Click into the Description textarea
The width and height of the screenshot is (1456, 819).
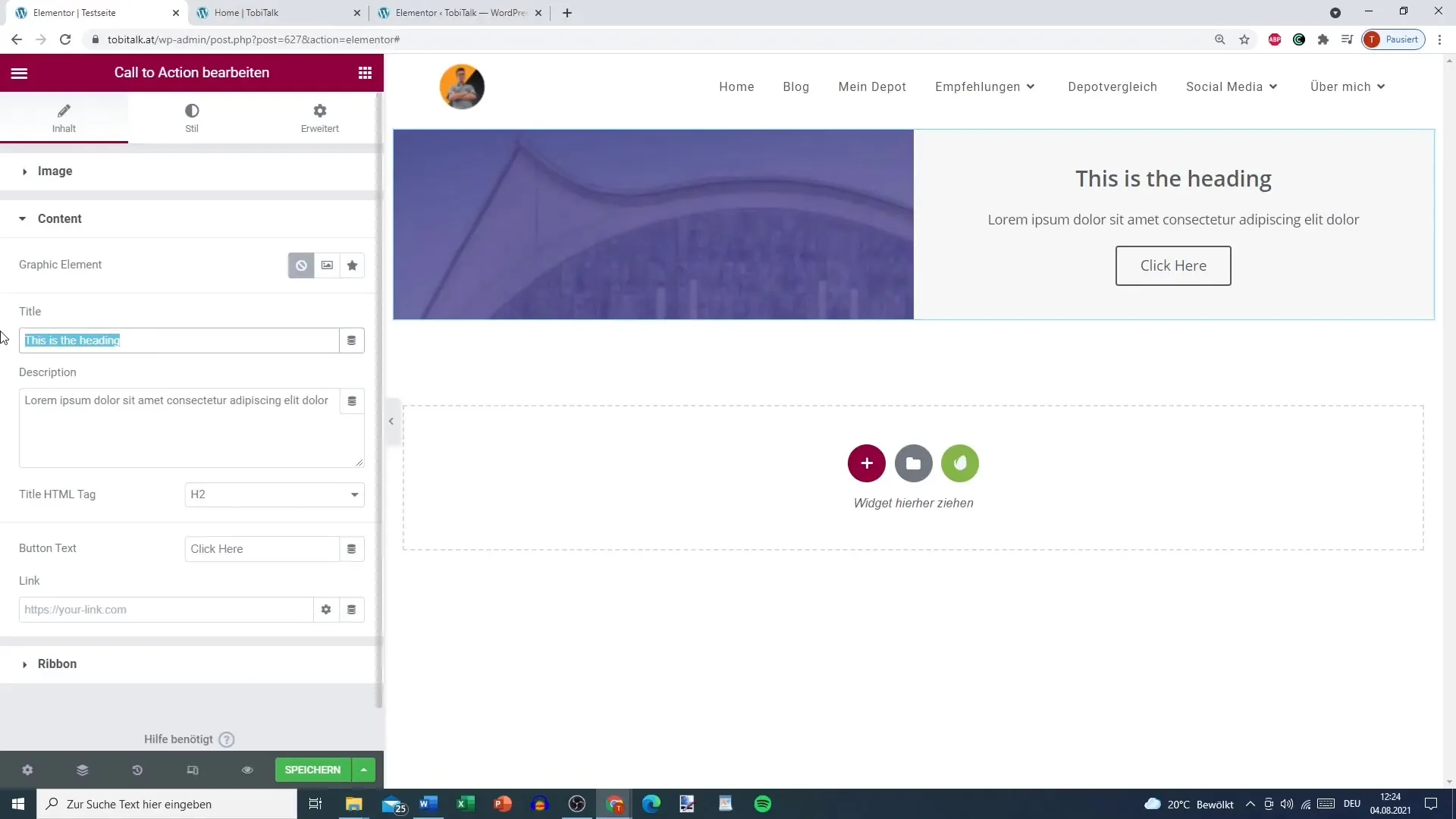179,428
